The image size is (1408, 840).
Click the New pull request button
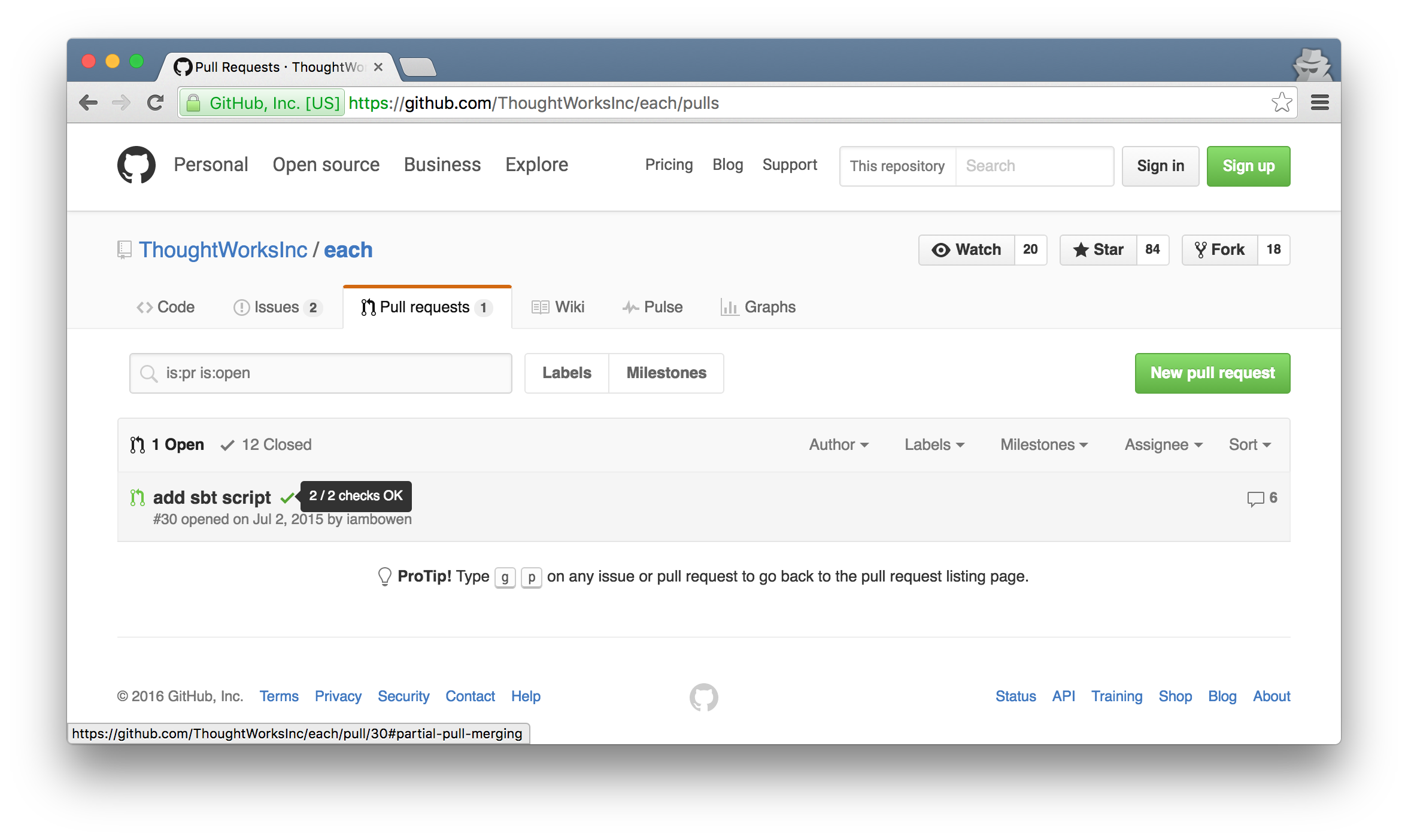click(1212, 373)
